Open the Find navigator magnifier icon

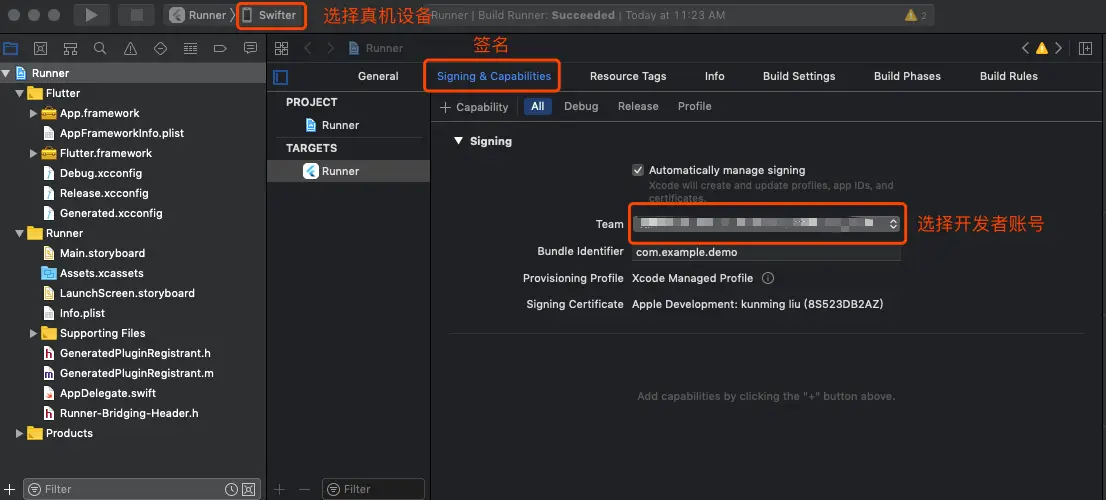tap(100, 48)
